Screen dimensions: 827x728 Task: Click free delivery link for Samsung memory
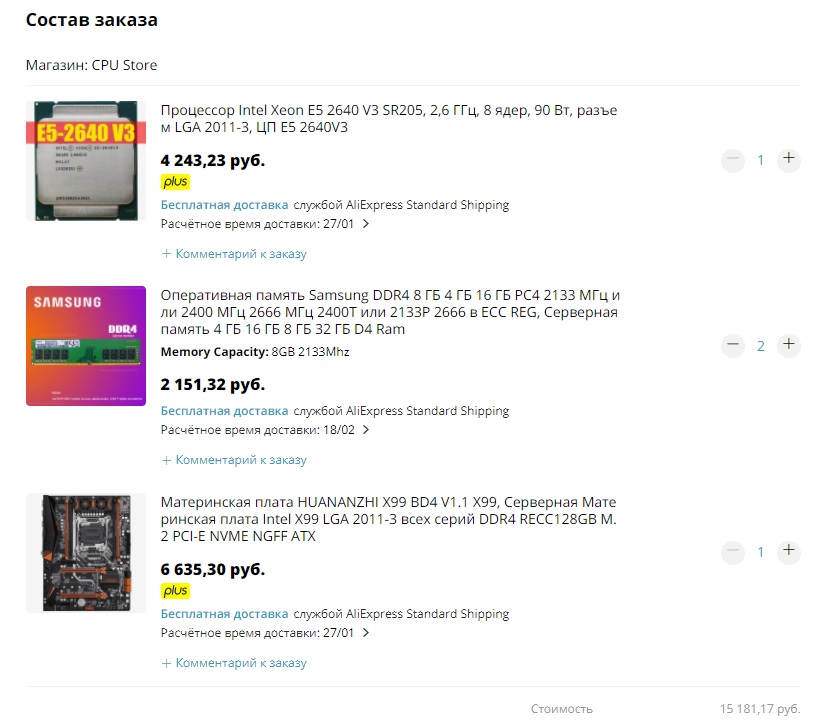[225, 411]
